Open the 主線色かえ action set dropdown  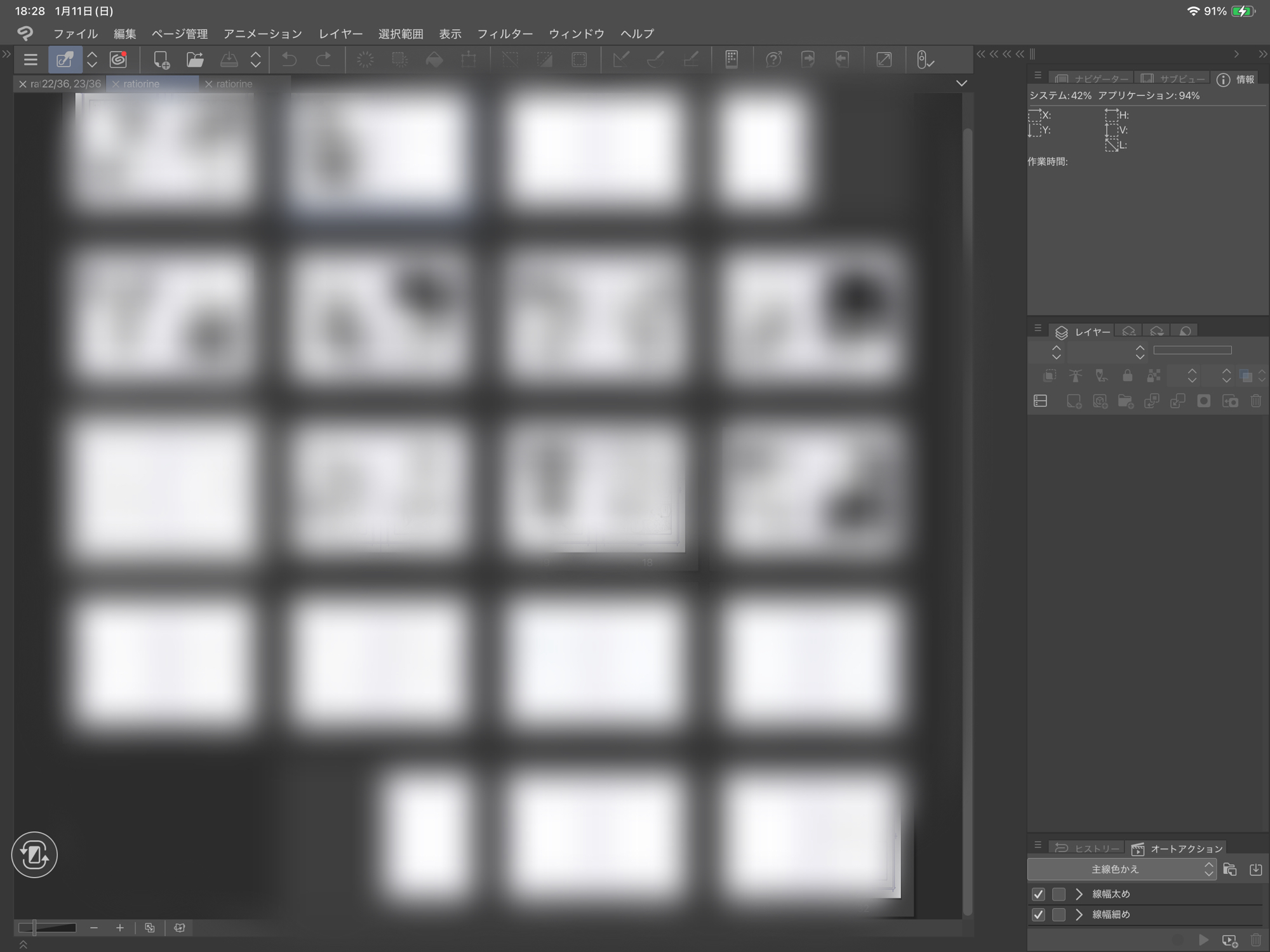pyautogui.click(x=1121, y=869)
